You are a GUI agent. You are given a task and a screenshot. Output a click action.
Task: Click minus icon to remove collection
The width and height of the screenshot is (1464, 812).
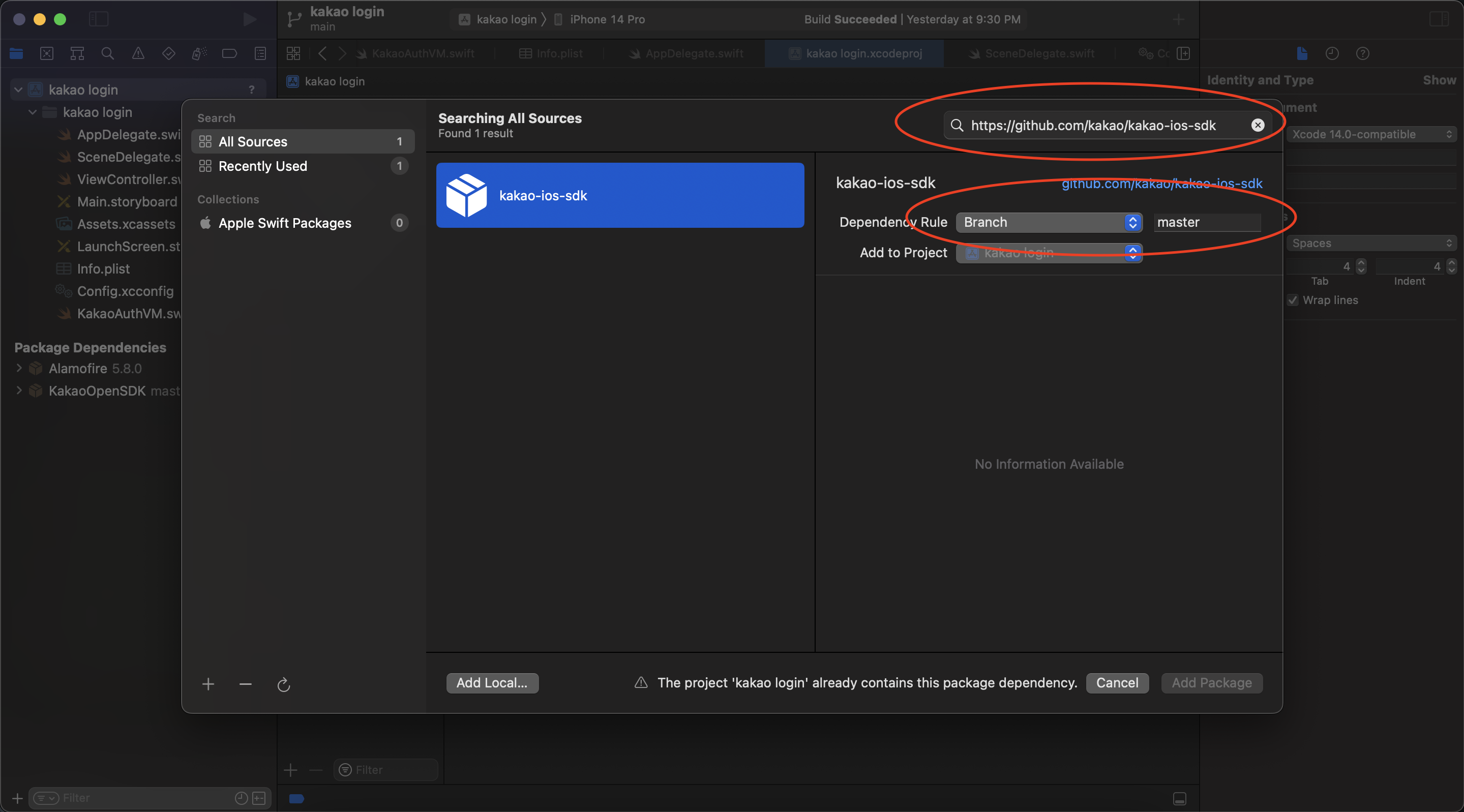pos(246,684)
